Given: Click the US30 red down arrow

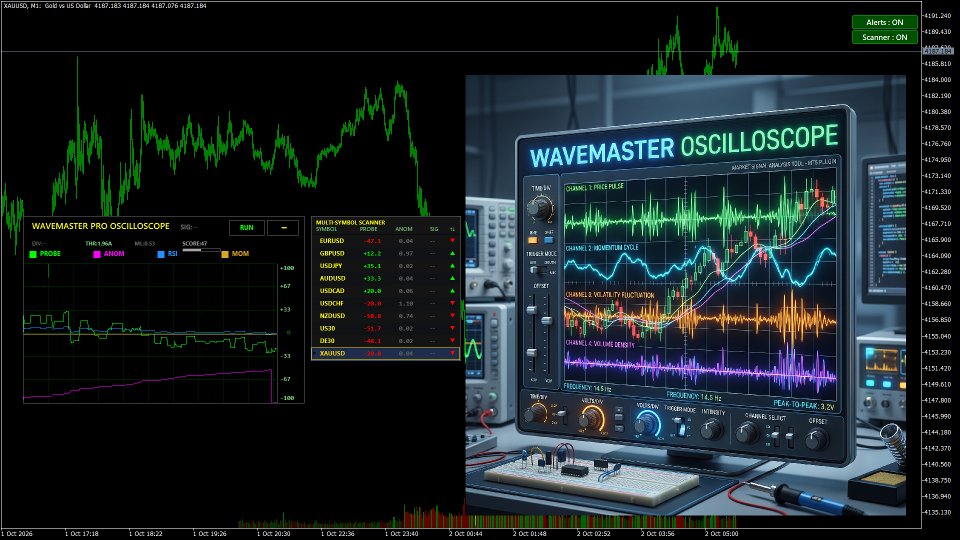Looking at the screenshot, I should (x=452, y=328).
